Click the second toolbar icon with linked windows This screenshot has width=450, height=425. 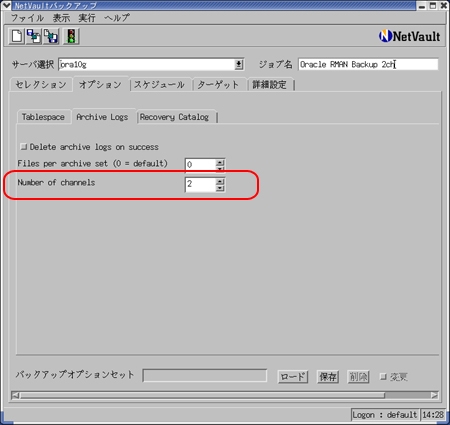[34, 36]
